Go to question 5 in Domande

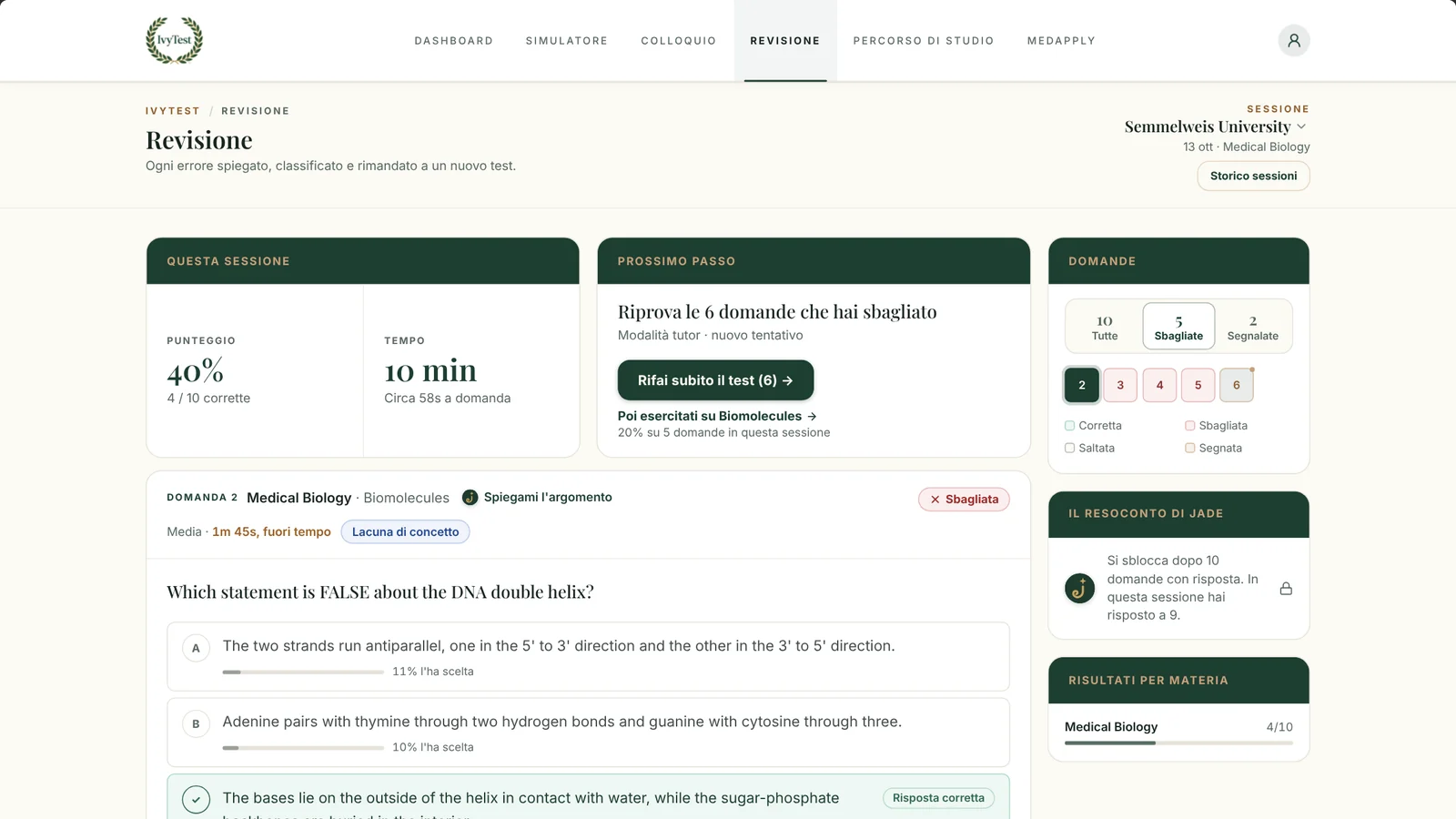click(1198, 385)
